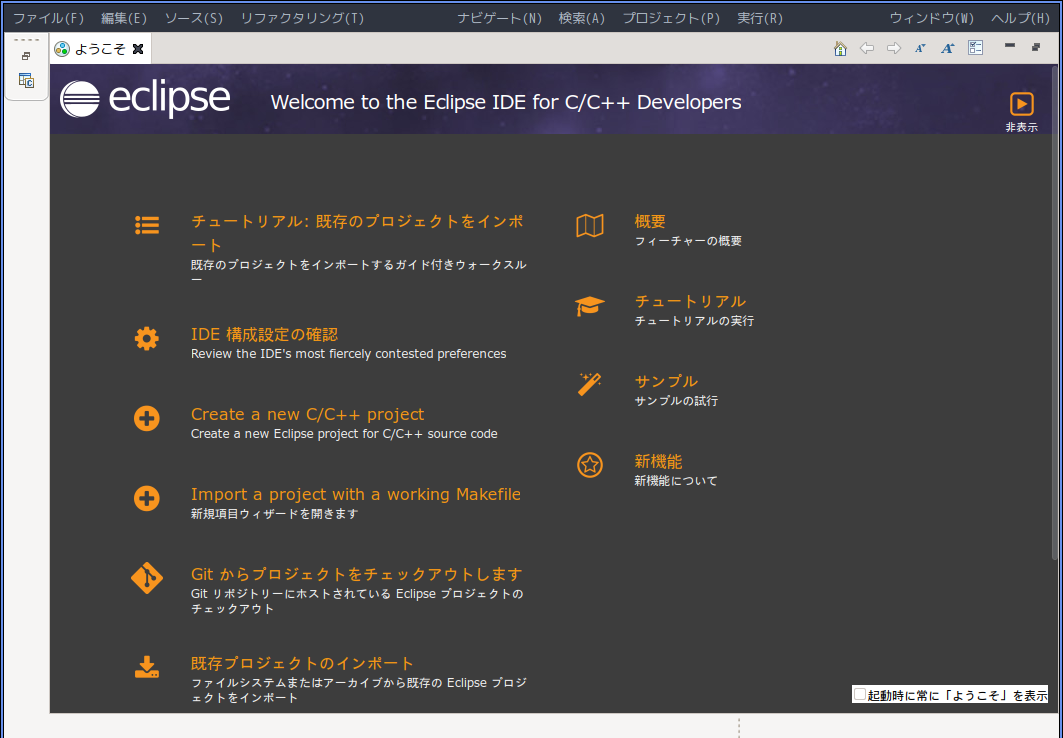
Task: Click チュートリアルの実行 description text
Action: 694,321
